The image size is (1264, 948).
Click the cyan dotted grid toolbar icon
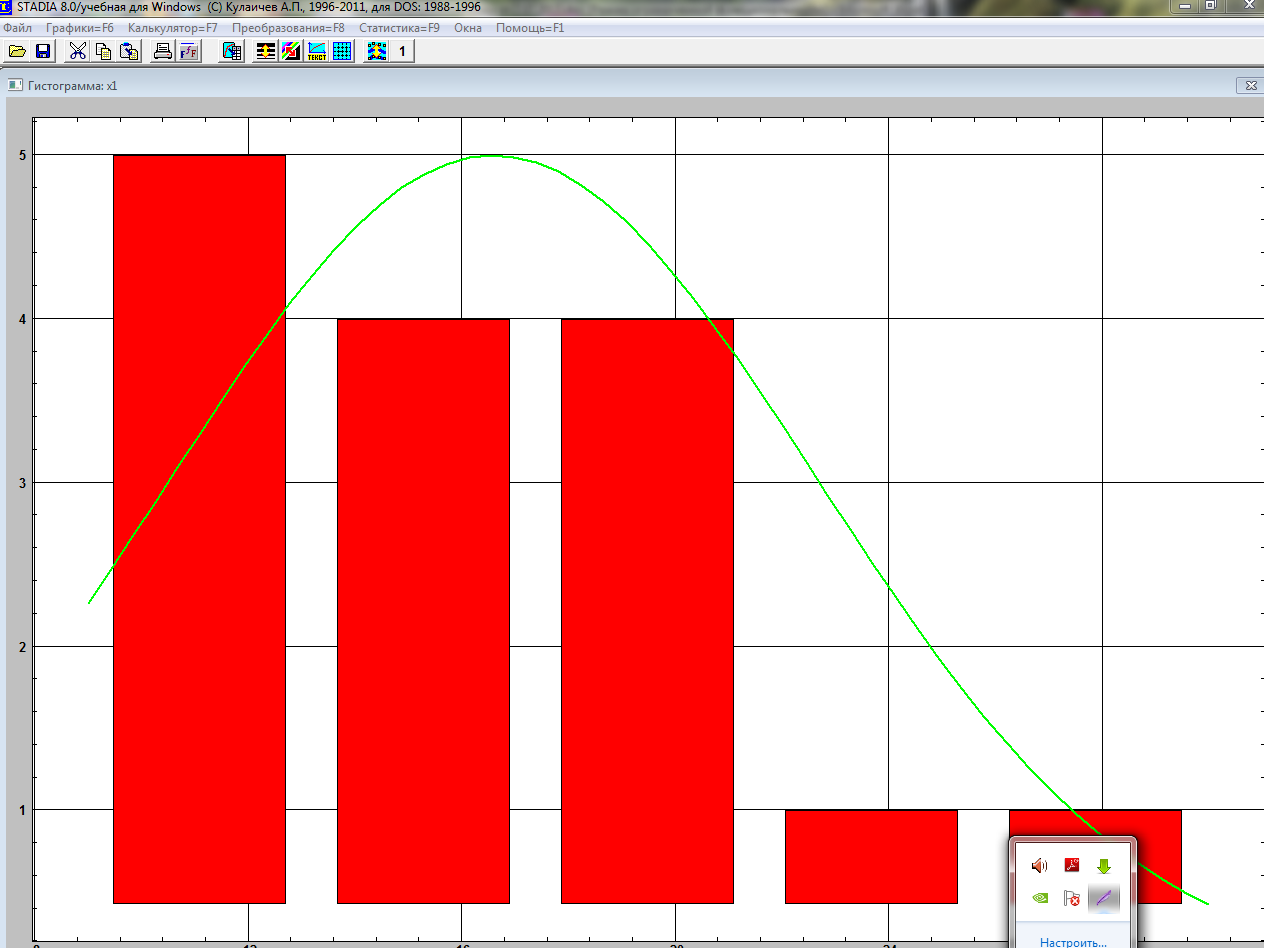[x=342, y=51]
